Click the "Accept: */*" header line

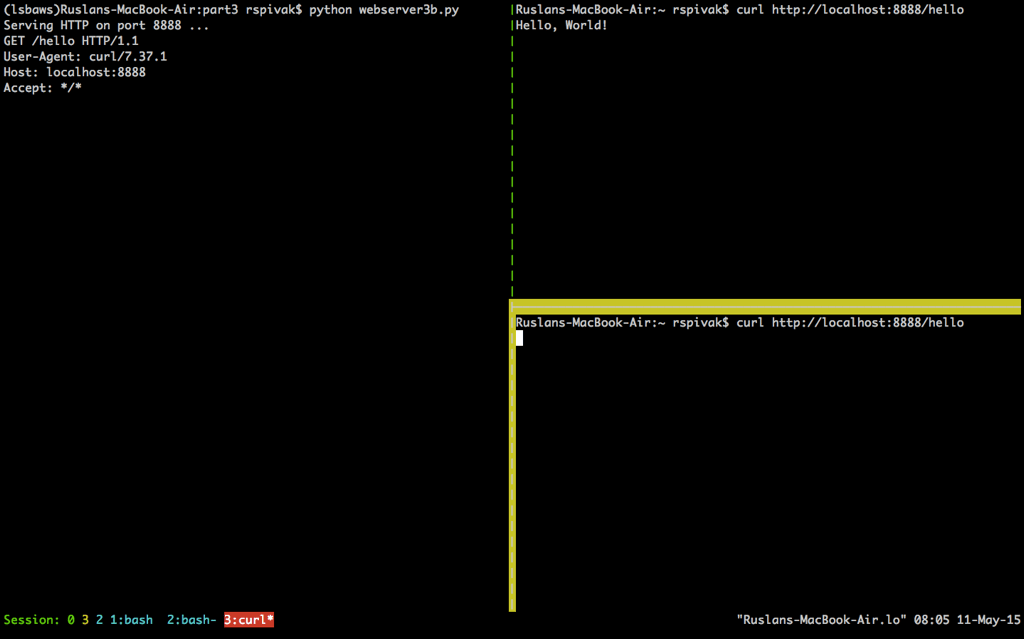click(42, 88)
